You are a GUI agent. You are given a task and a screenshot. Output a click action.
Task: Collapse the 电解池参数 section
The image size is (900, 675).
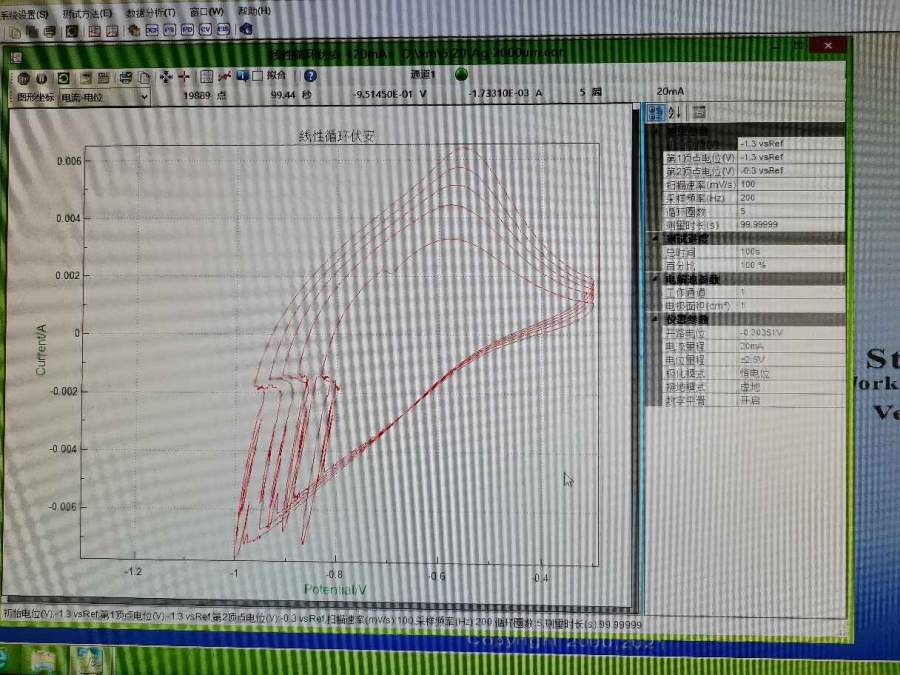(x=655, y=279)
